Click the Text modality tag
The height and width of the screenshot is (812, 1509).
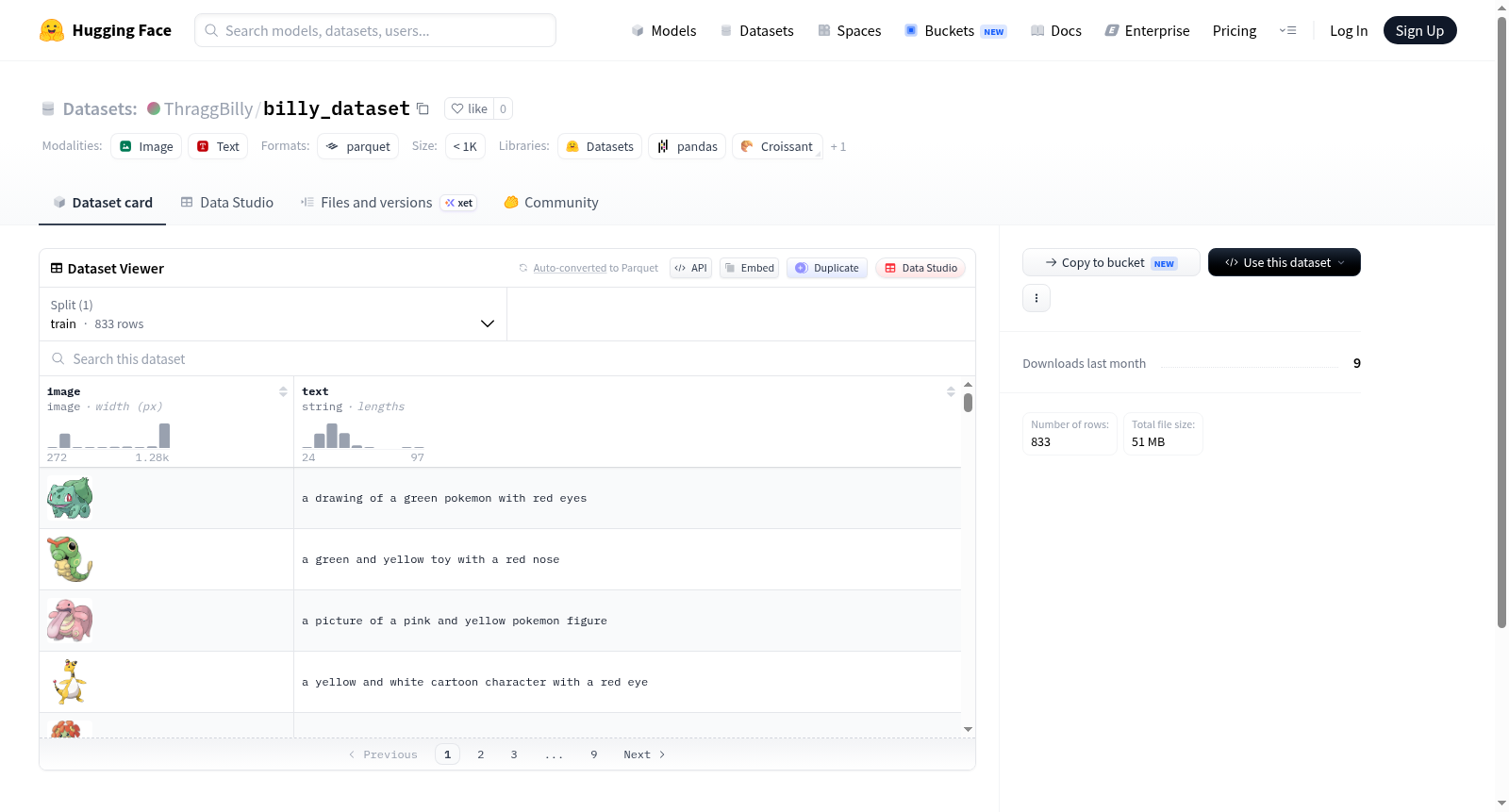[x=218, y=146]
